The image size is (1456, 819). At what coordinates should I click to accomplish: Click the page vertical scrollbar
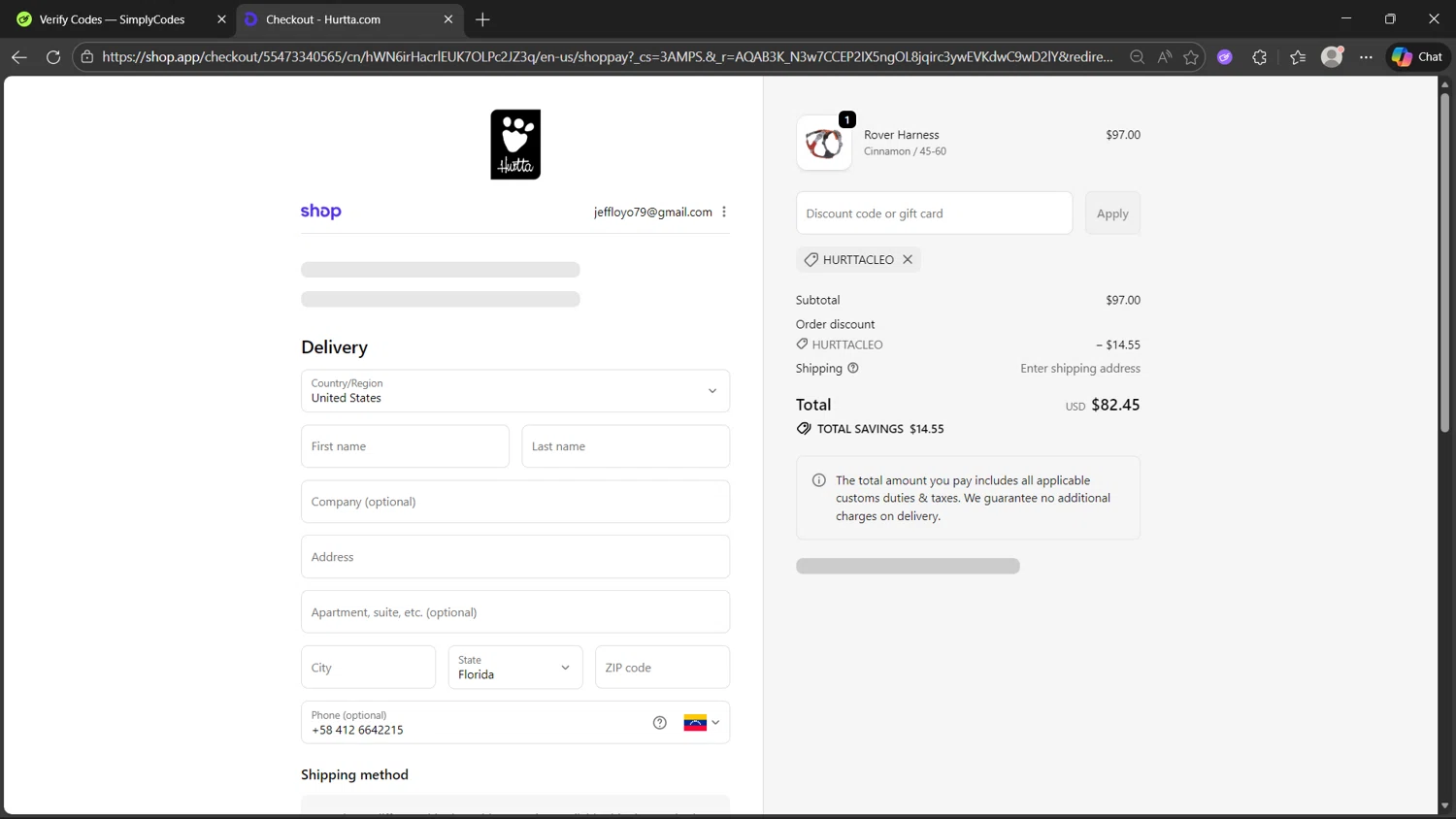click(1444, 262)
